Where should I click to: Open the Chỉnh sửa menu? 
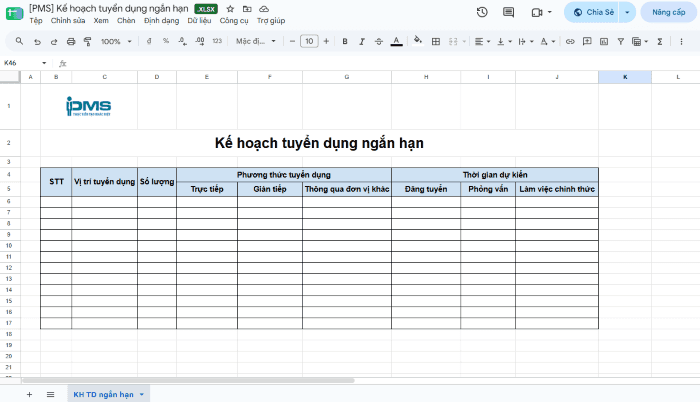pos(68,21)
